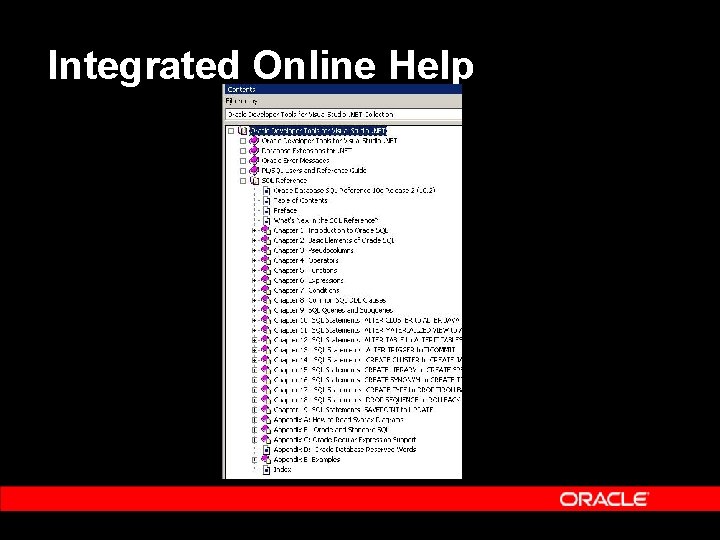Click the Contents panel title bar
The image size is (720, 540).
[x=343, y=90]
